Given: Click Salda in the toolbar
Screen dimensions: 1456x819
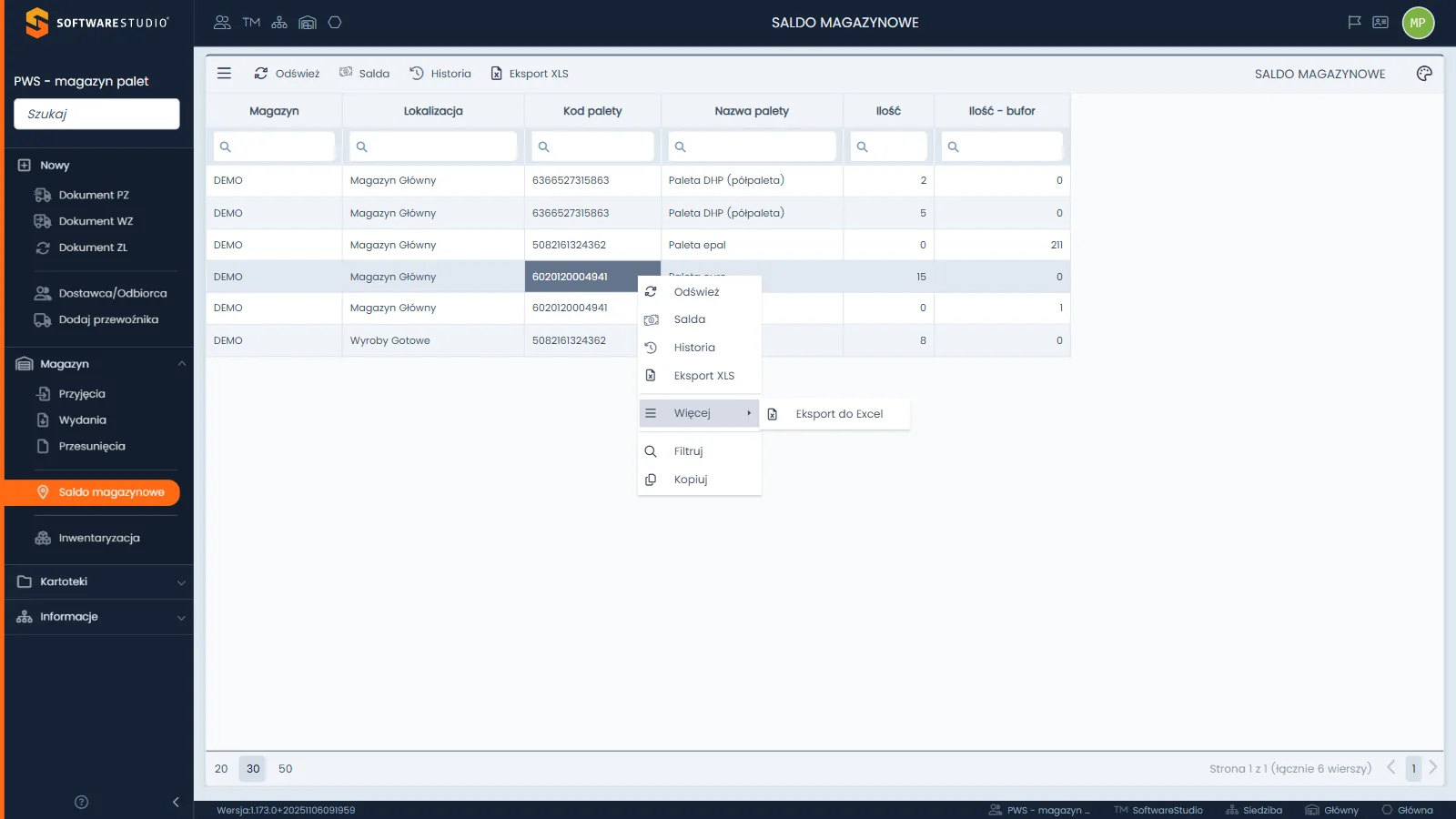Looking at the screenshot, I should click(x=364, y=74).
